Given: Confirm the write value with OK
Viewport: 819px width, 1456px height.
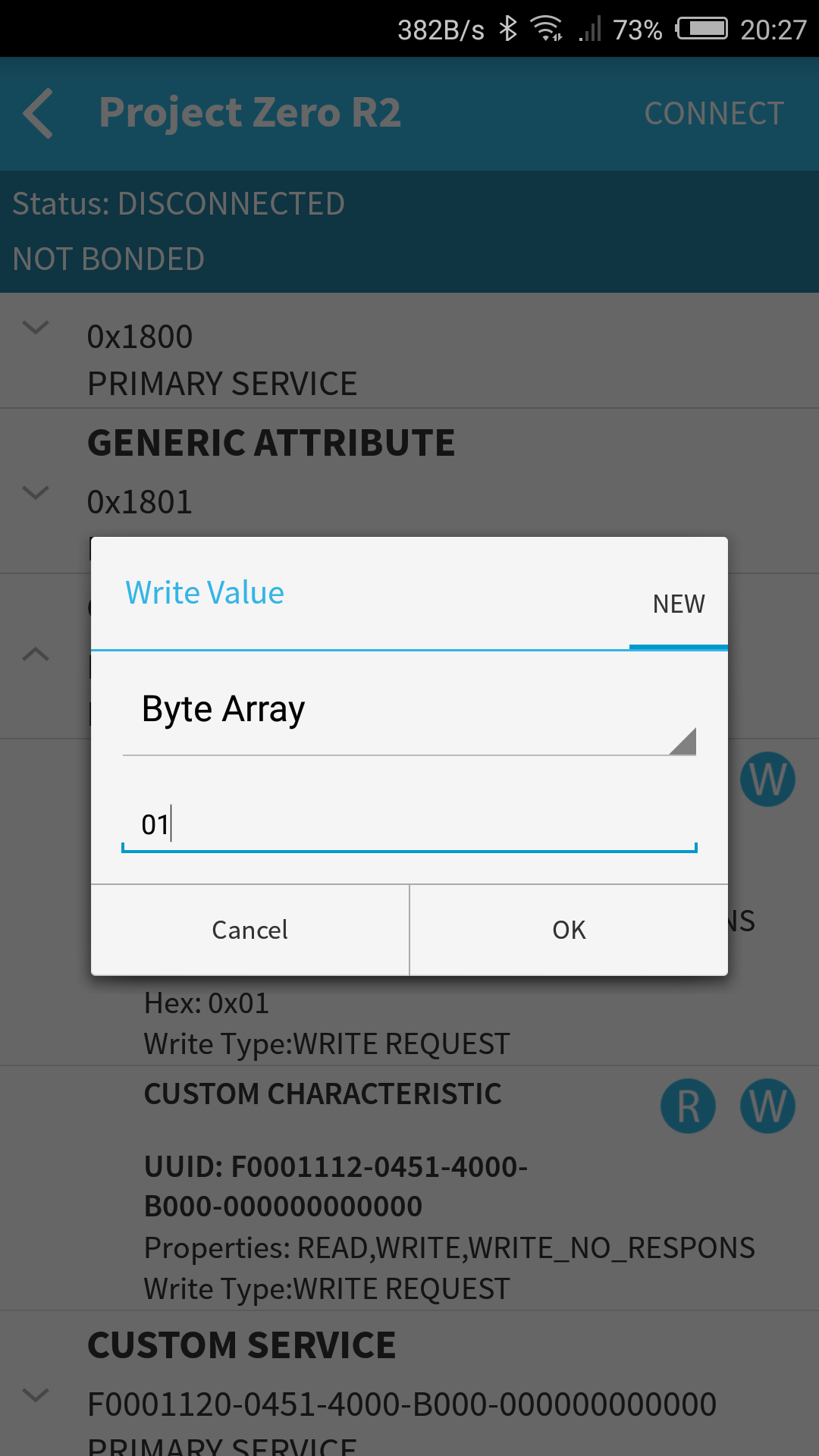Looking at the screenshot, I should (x=569, y=930).
